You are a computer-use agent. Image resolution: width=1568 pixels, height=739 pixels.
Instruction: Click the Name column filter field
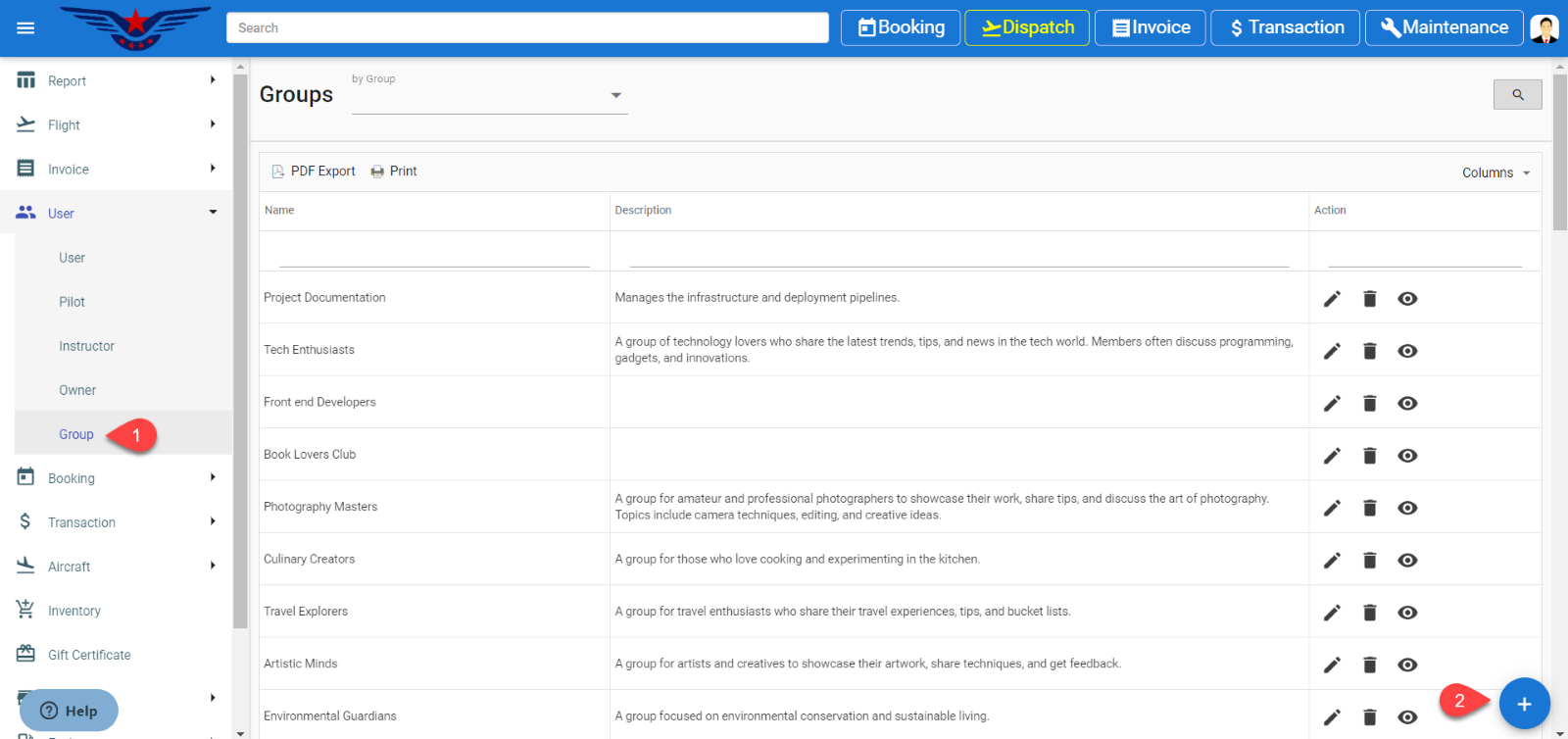coord(434,255)
